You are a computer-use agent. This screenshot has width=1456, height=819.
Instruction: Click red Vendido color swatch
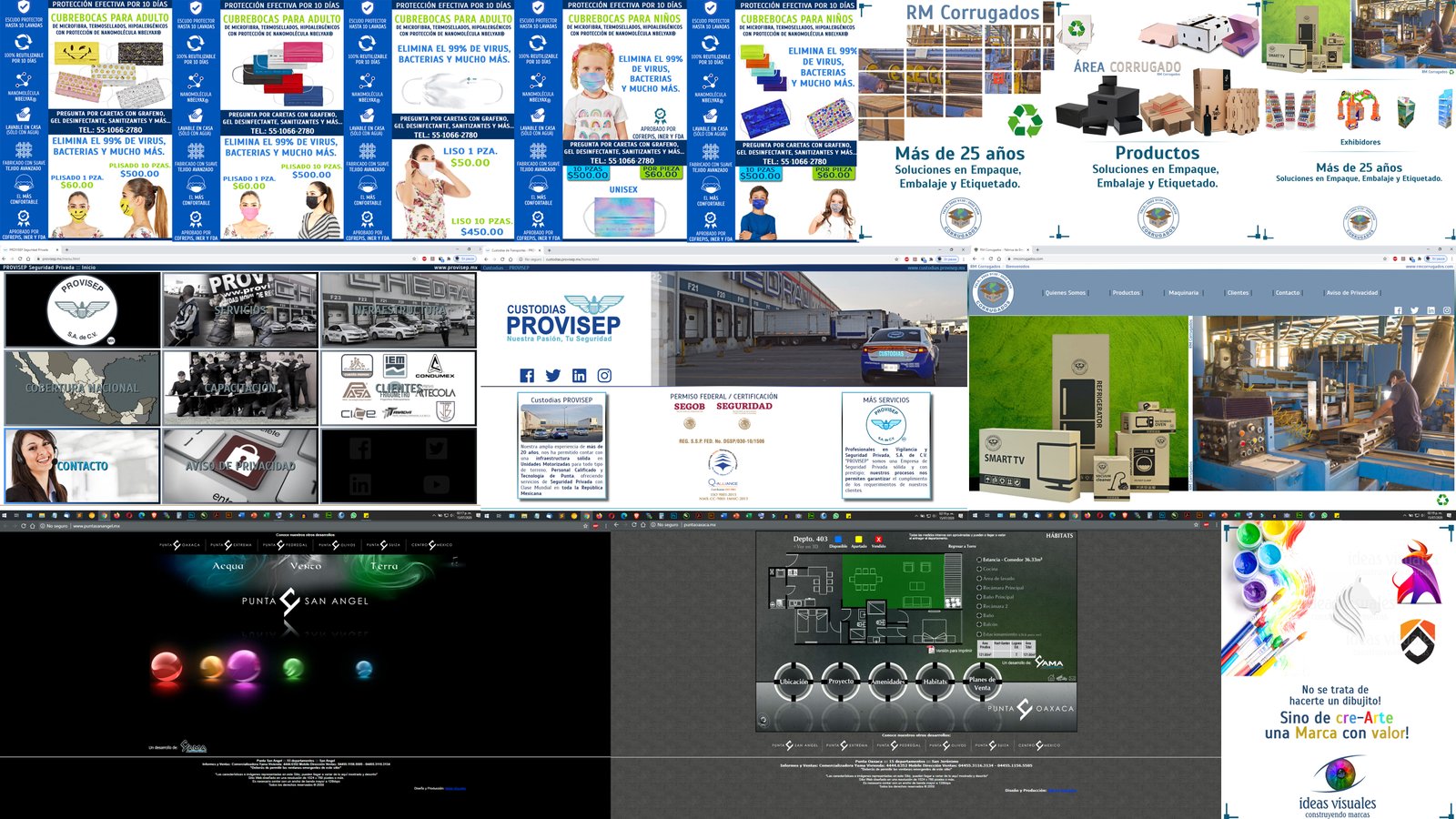[x=878, y=539]
